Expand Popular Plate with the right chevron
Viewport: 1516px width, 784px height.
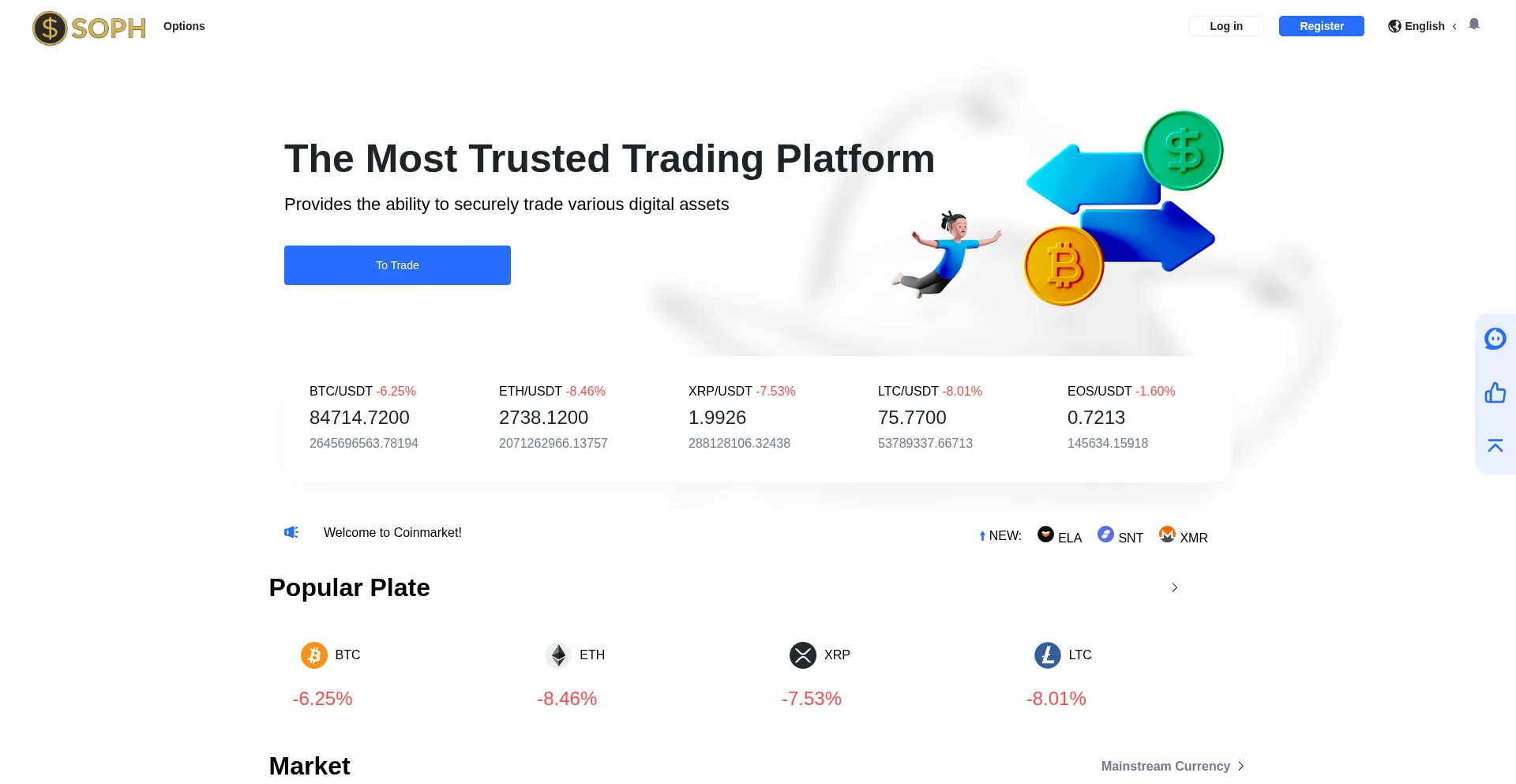click(x=1175, y=587)
